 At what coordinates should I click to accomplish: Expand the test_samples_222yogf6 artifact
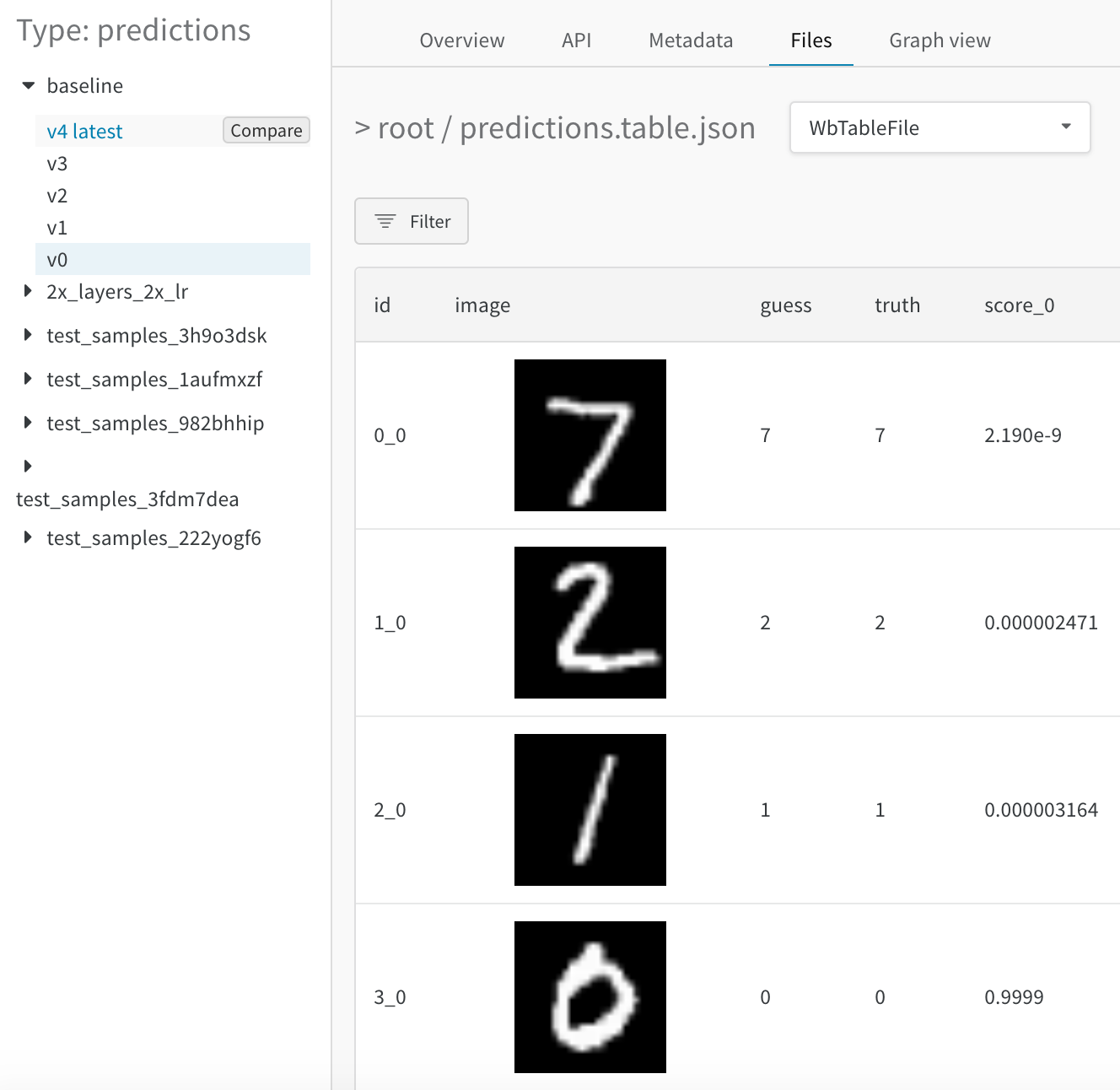click(28, 537)
